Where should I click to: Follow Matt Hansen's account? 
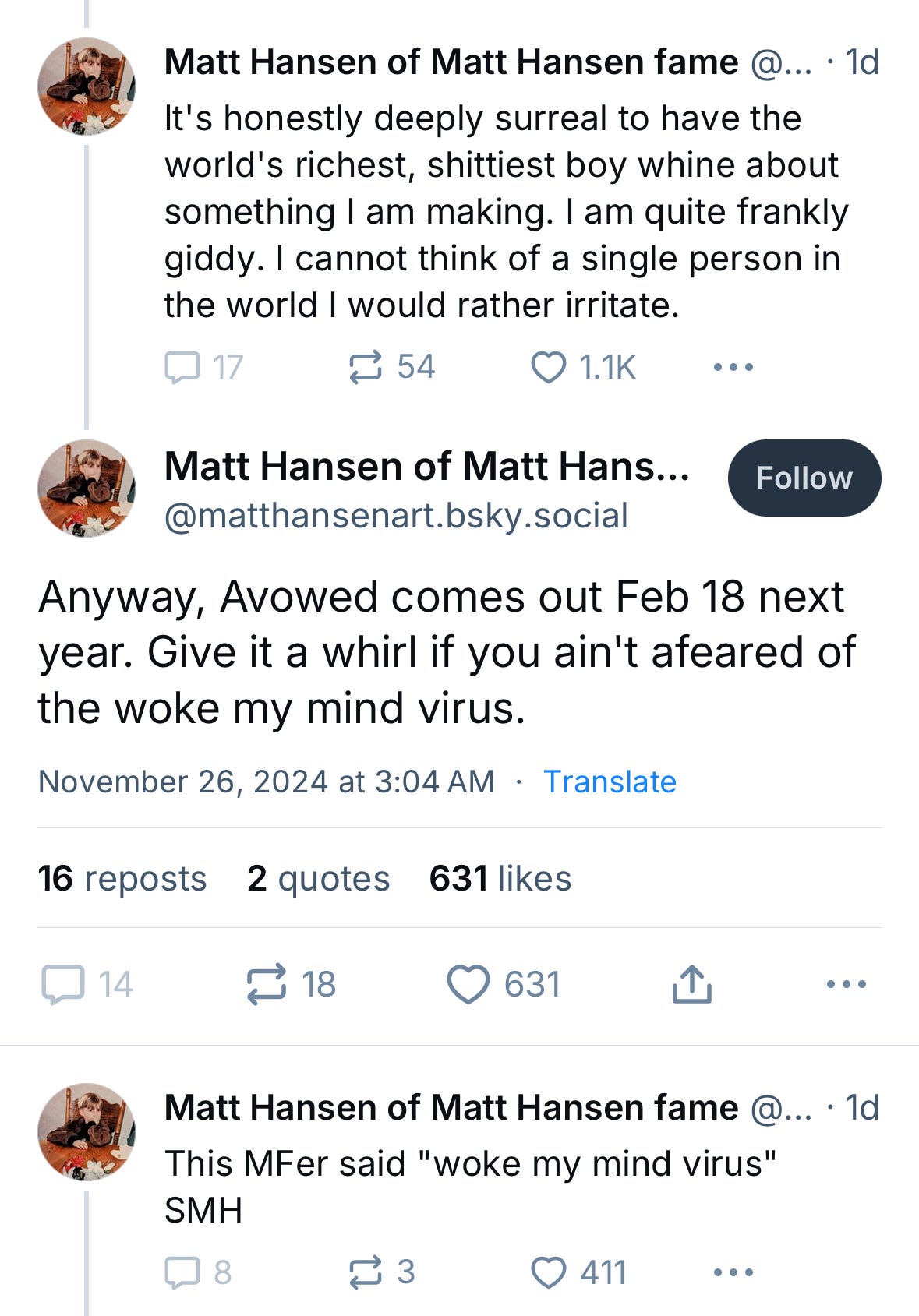pos(804,478)
